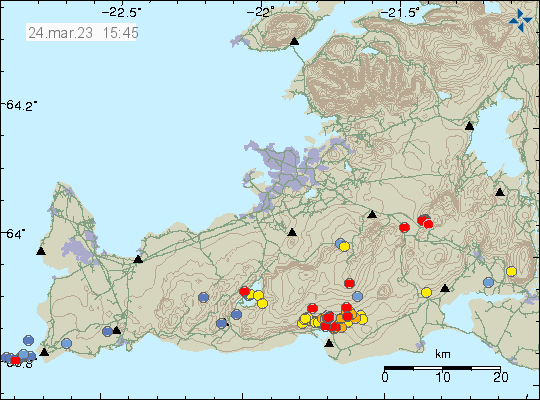The width and height of the screenshot is (540, 400).
Task: Select the lone red circle west of the red pair
Action: 404,227
